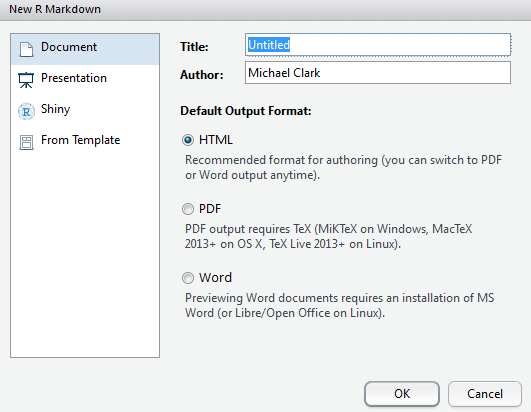
Task: Select the HTML output format radio button
Action: (x=188, y=140)
